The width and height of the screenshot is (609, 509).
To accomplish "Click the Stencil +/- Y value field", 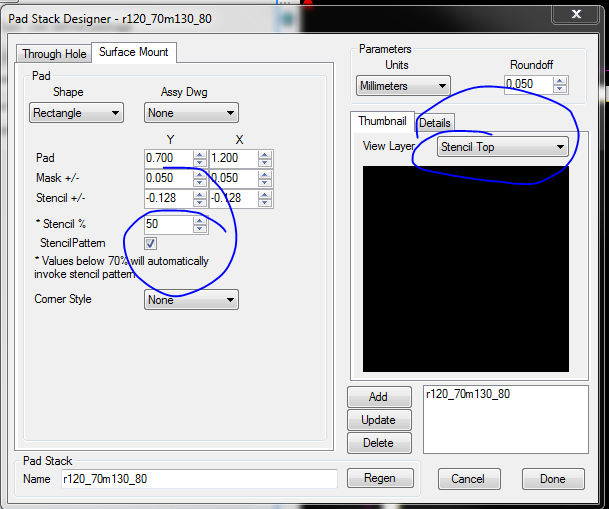I will (x=168, y=198).
